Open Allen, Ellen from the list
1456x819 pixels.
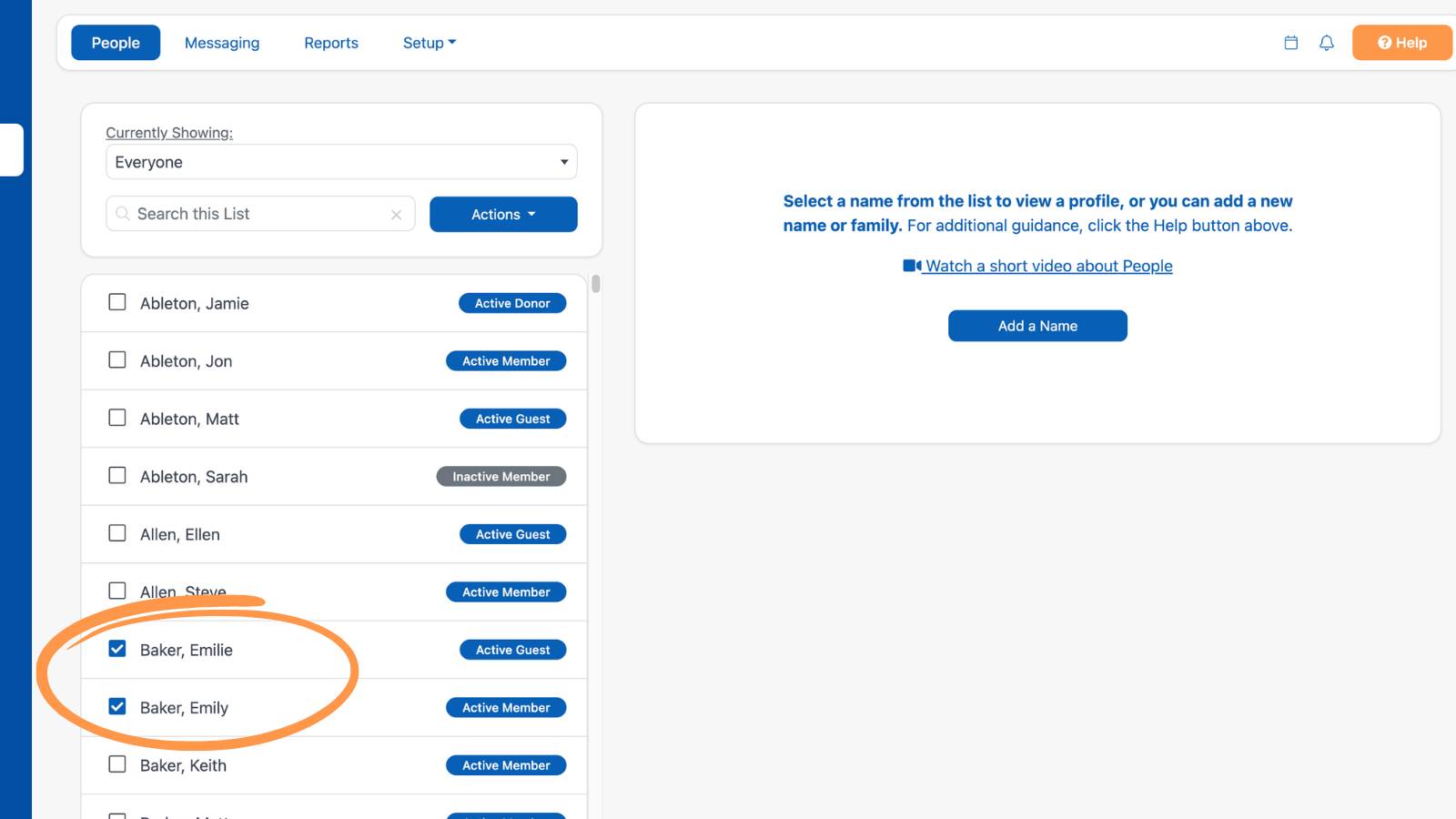[180, 535]
